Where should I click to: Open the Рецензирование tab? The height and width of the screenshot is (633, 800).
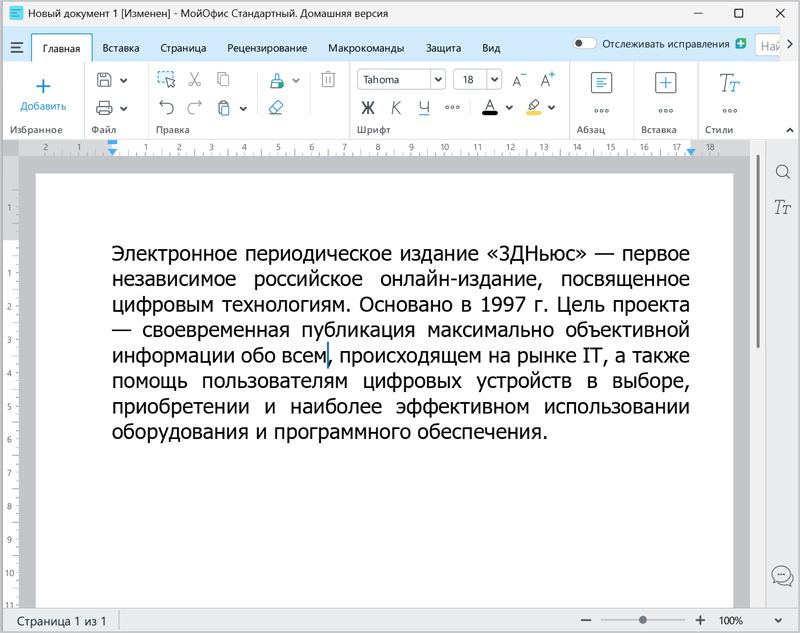click(x=267, y=48)
